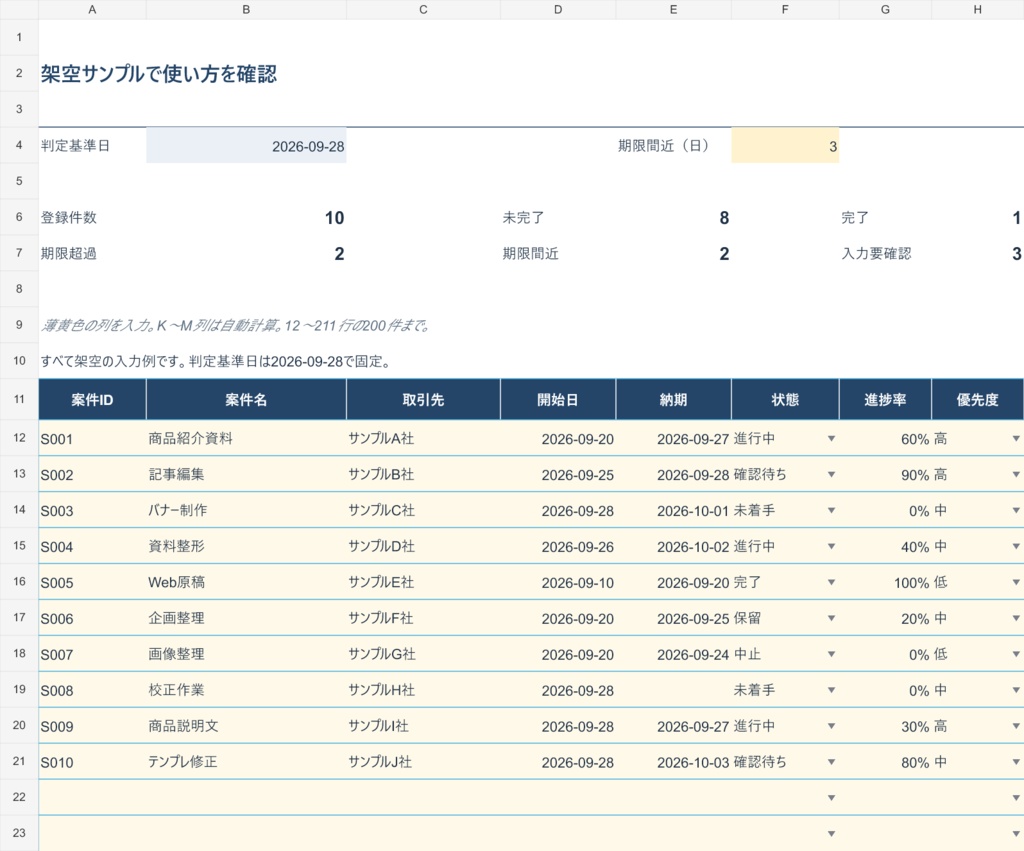Select column E header

(x=673, y=10)
